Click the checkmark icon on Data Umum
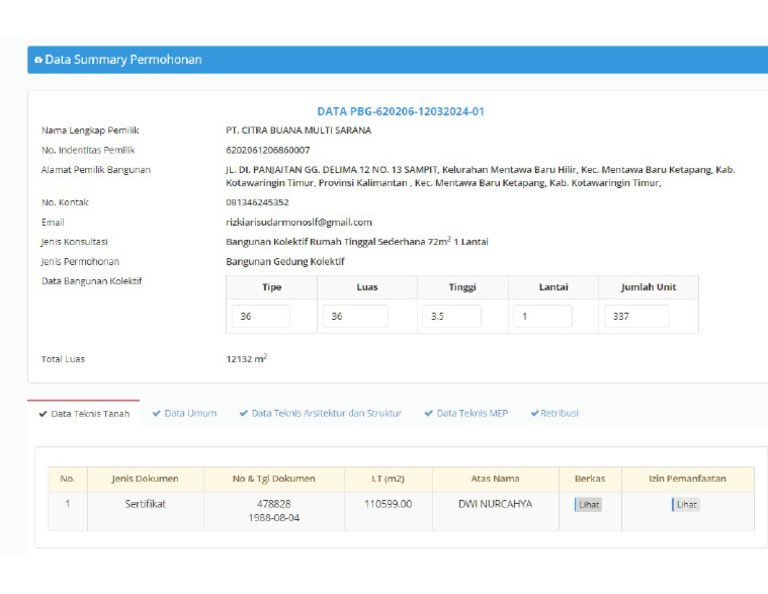 coord(157,413)
